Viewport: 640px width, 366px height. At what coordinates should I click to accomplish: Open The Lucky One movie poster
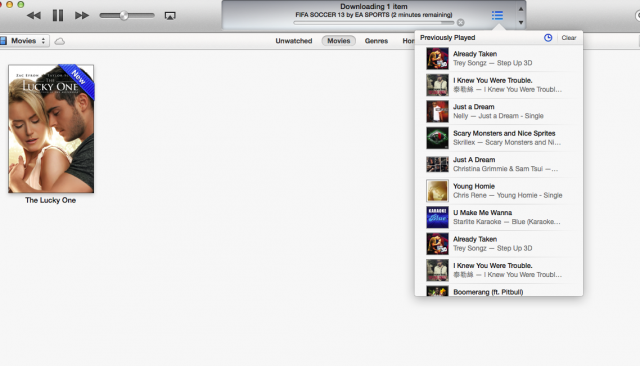click(51, 129)
